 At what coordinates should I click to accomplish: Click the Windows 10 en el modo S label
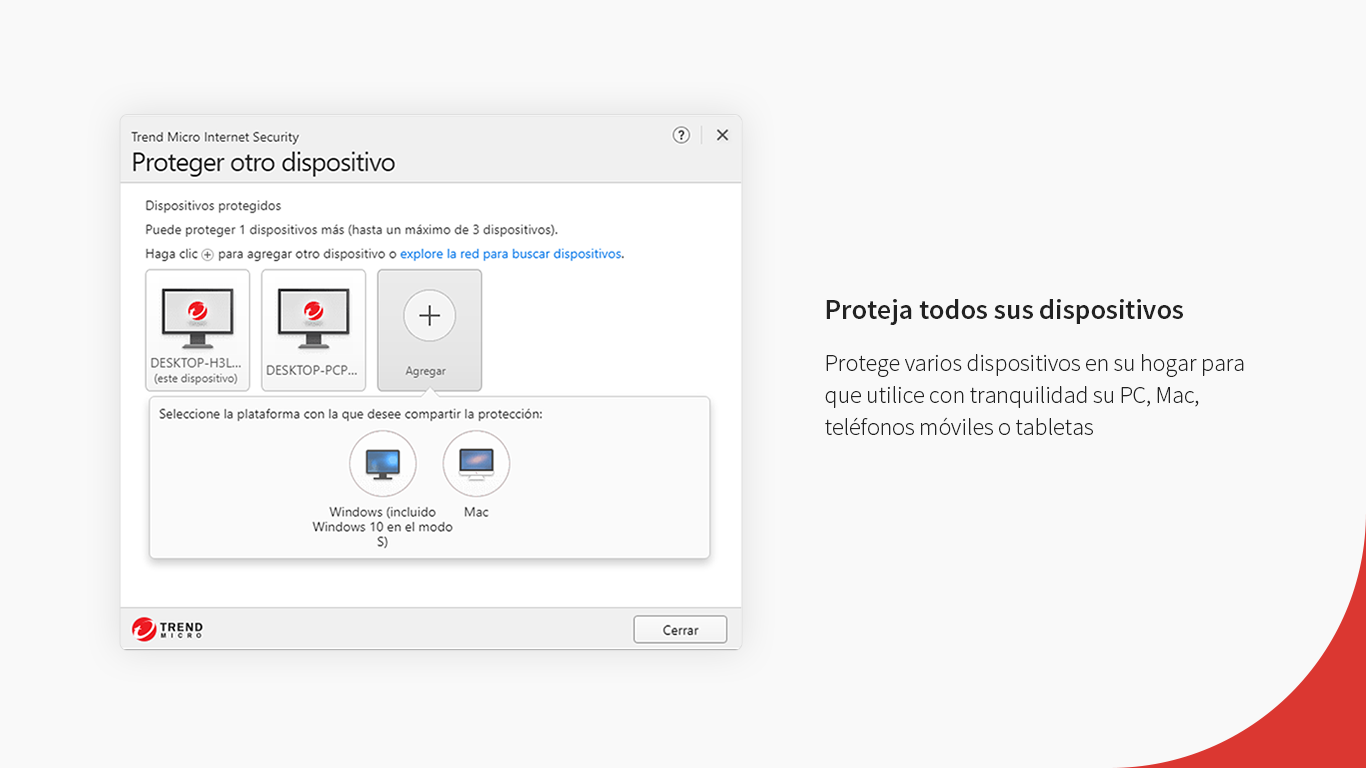click(x=382, y=527)
